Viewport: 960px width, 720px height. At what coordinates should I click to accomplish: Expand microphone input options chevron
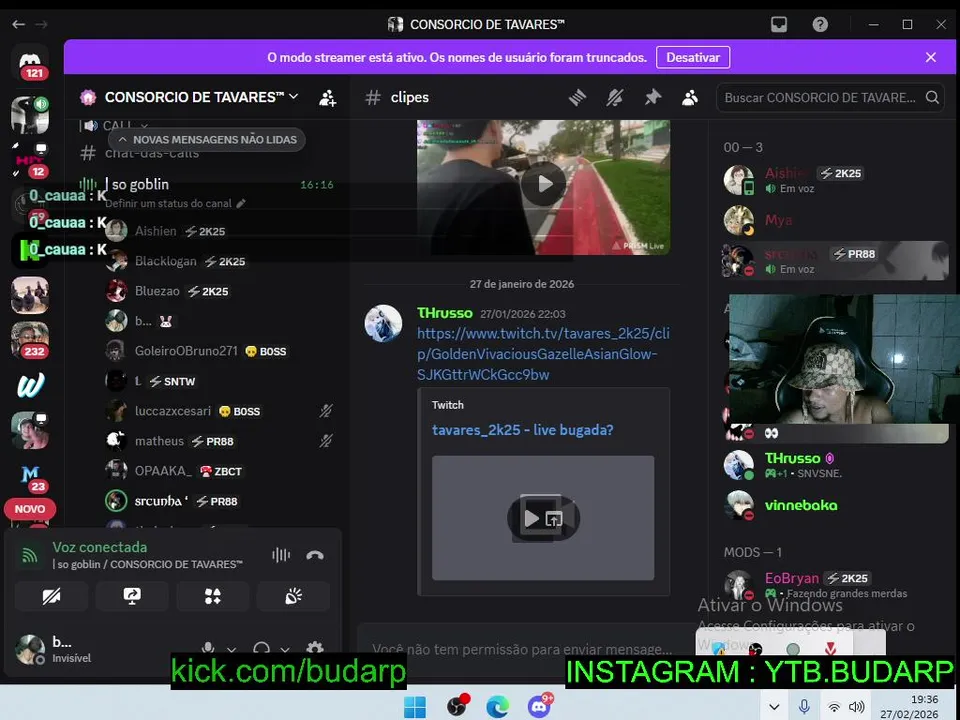coord(231,649)
